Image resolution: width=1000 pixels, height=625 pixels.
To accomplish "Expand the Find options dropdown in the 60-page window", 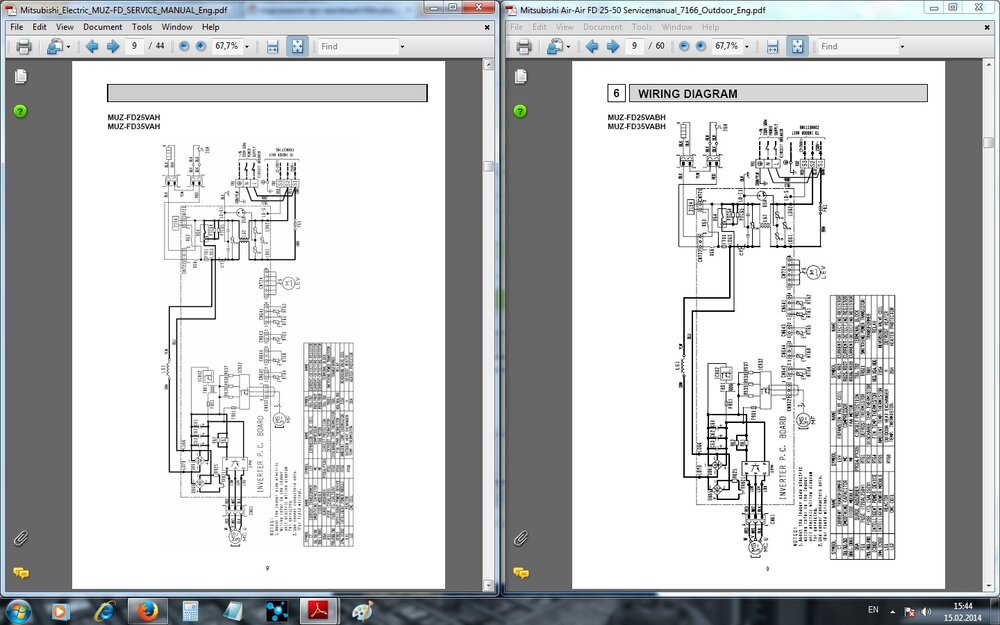I will coord(902,47).
